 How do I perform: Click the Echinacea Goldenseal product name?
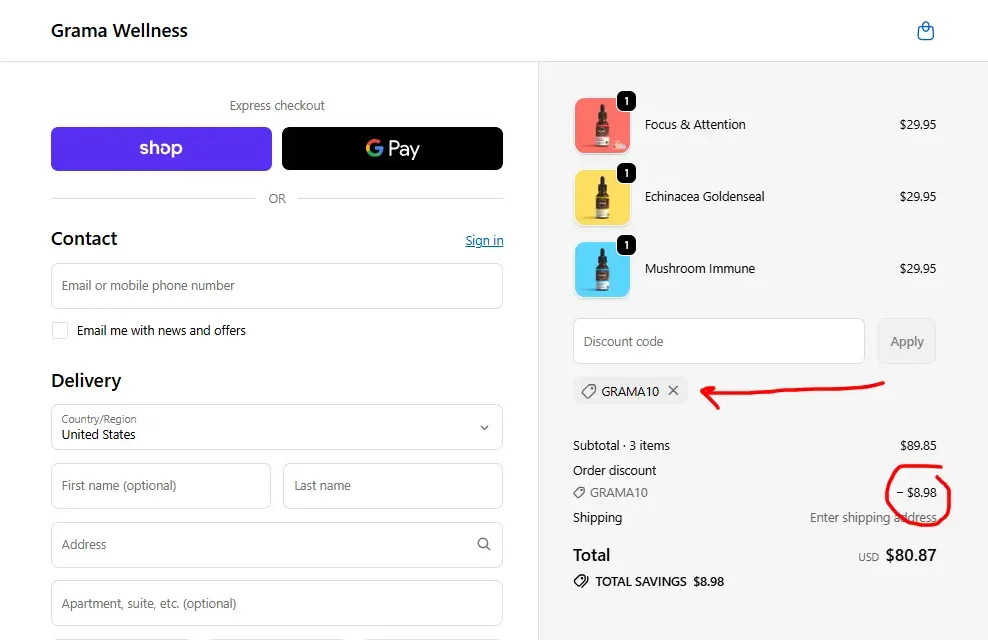tap(704, 197)
